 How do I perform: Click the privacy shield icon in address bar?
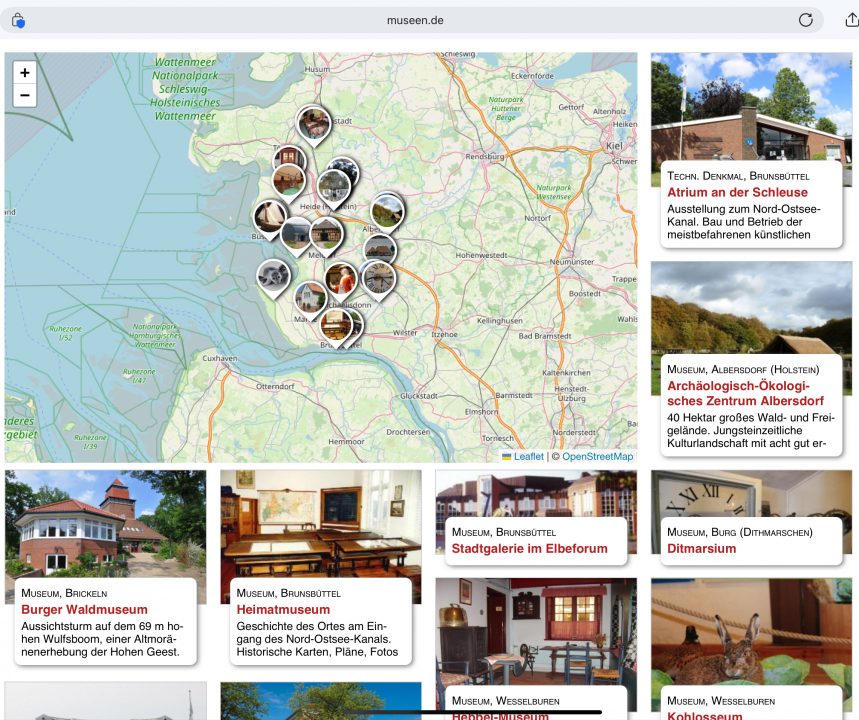click(18, 20)
